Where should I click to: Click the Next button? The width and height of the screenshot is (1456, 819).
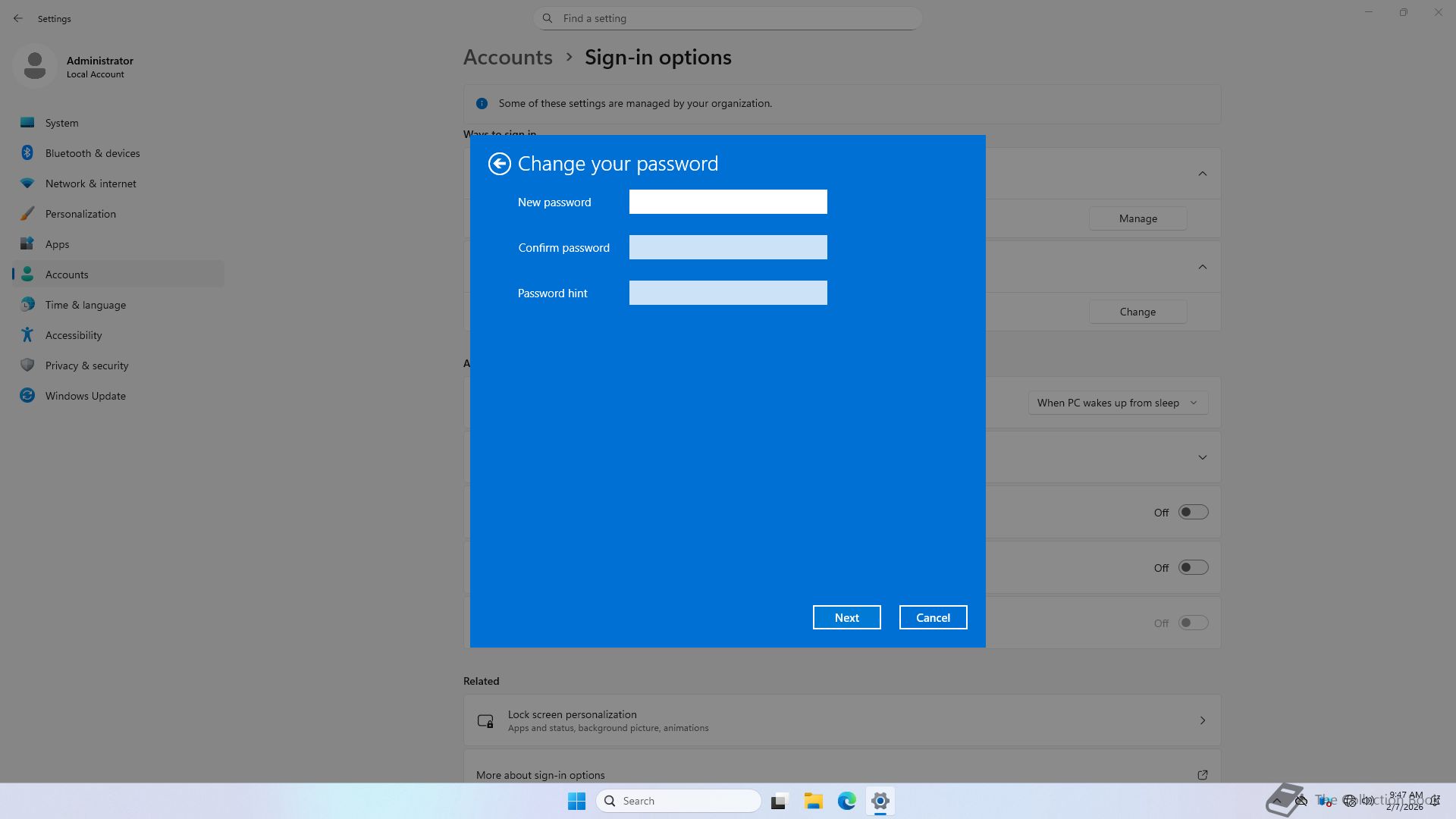846,617
